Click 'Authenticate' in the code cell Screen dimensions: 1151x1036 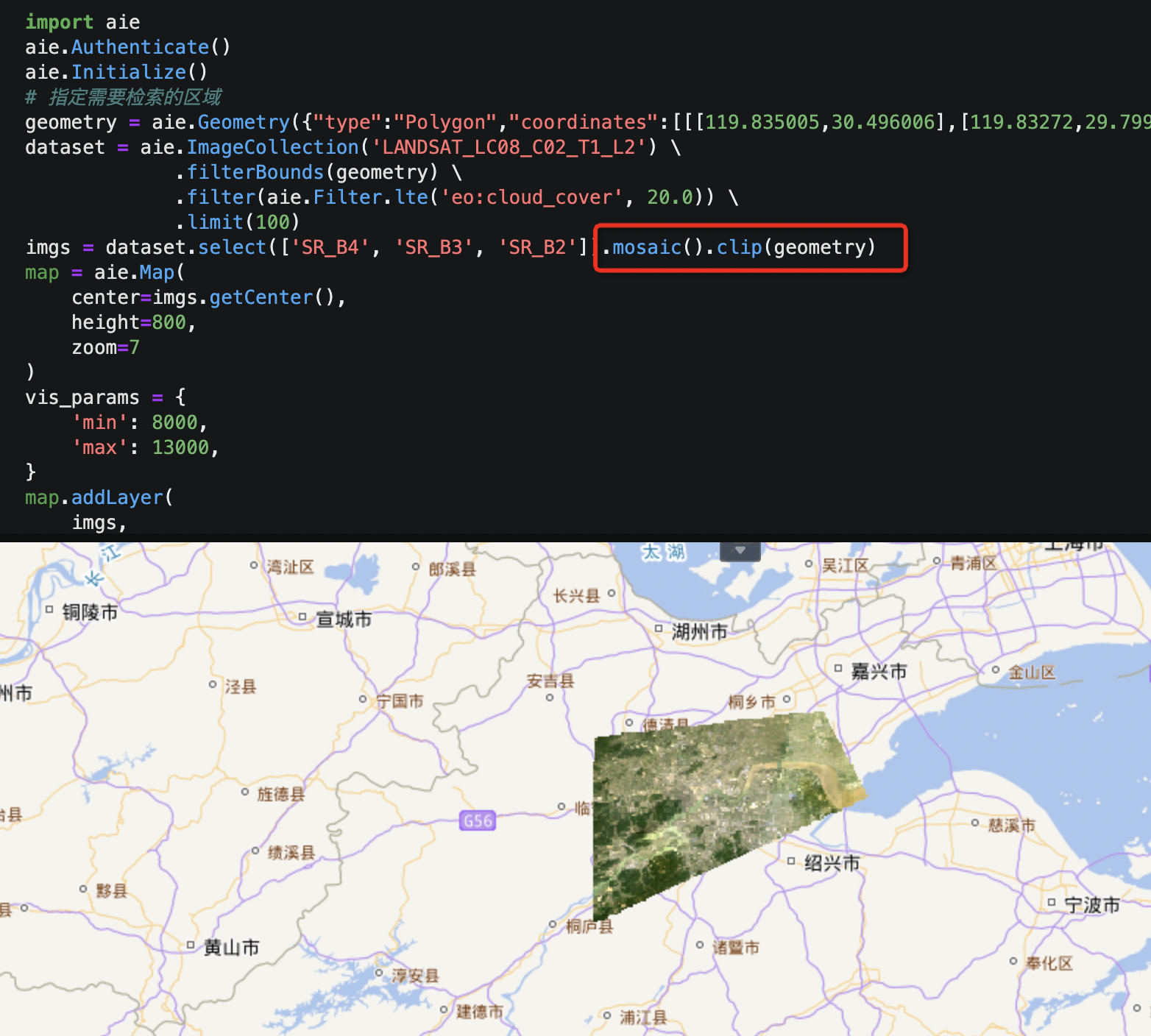point(140,47)
